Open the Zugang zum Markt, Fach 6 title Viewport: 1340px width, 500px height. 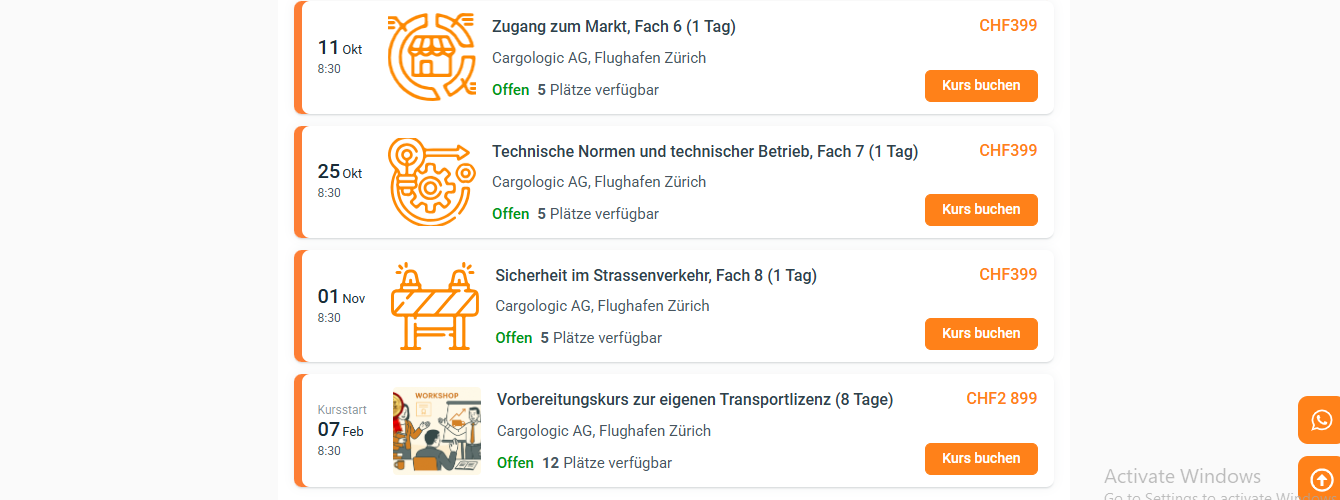(613, 27)
